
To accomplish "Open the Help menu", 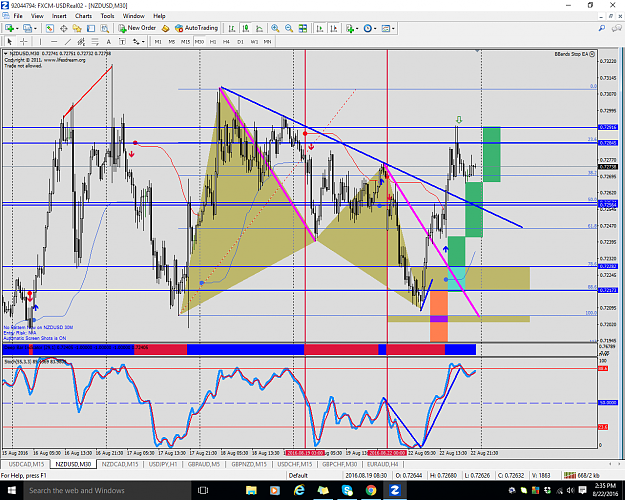I will click(x=159, y=16).
